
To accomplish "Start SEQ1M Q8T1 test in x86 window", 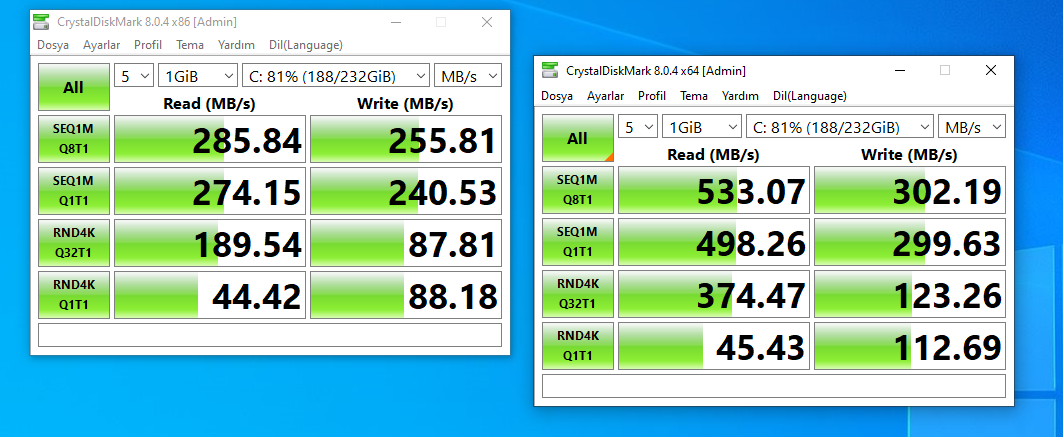I will coord(73,138).
